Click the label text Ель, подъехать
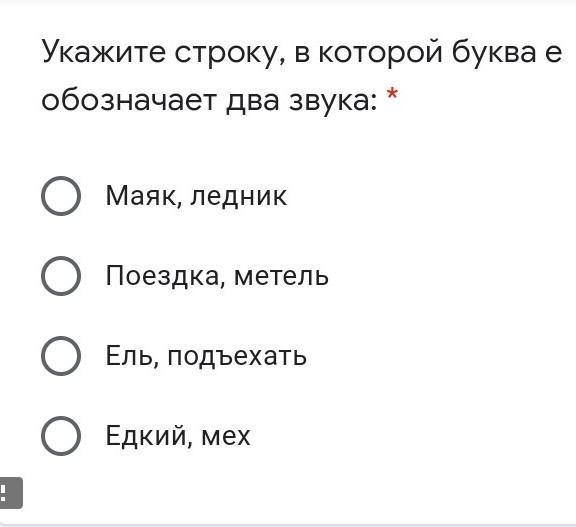Image resolution: width=576 pixels, height=527 pixels. pos(206,356)
